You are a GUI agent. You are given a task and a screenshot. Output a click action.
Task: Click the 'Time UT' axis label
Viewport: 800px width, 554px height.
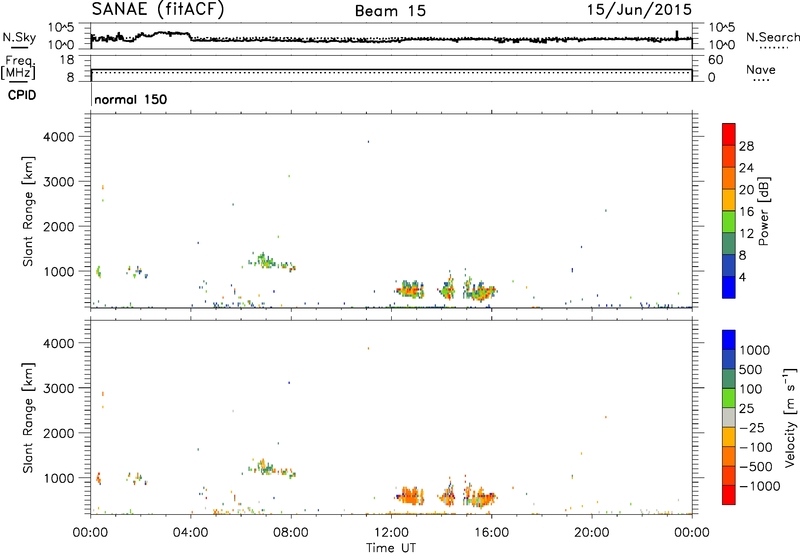[391, 548]
